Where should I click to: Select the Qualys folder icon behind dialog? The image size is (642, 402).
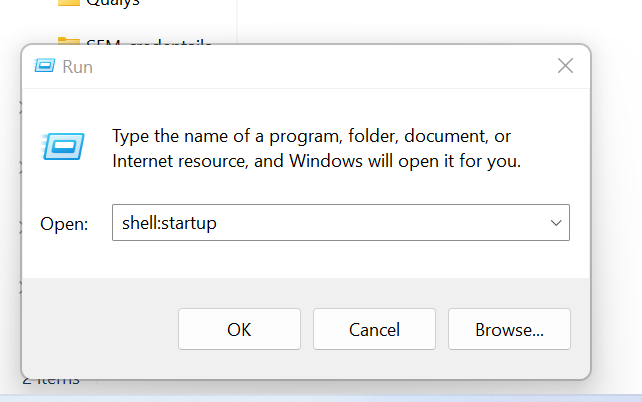(68, 4)
